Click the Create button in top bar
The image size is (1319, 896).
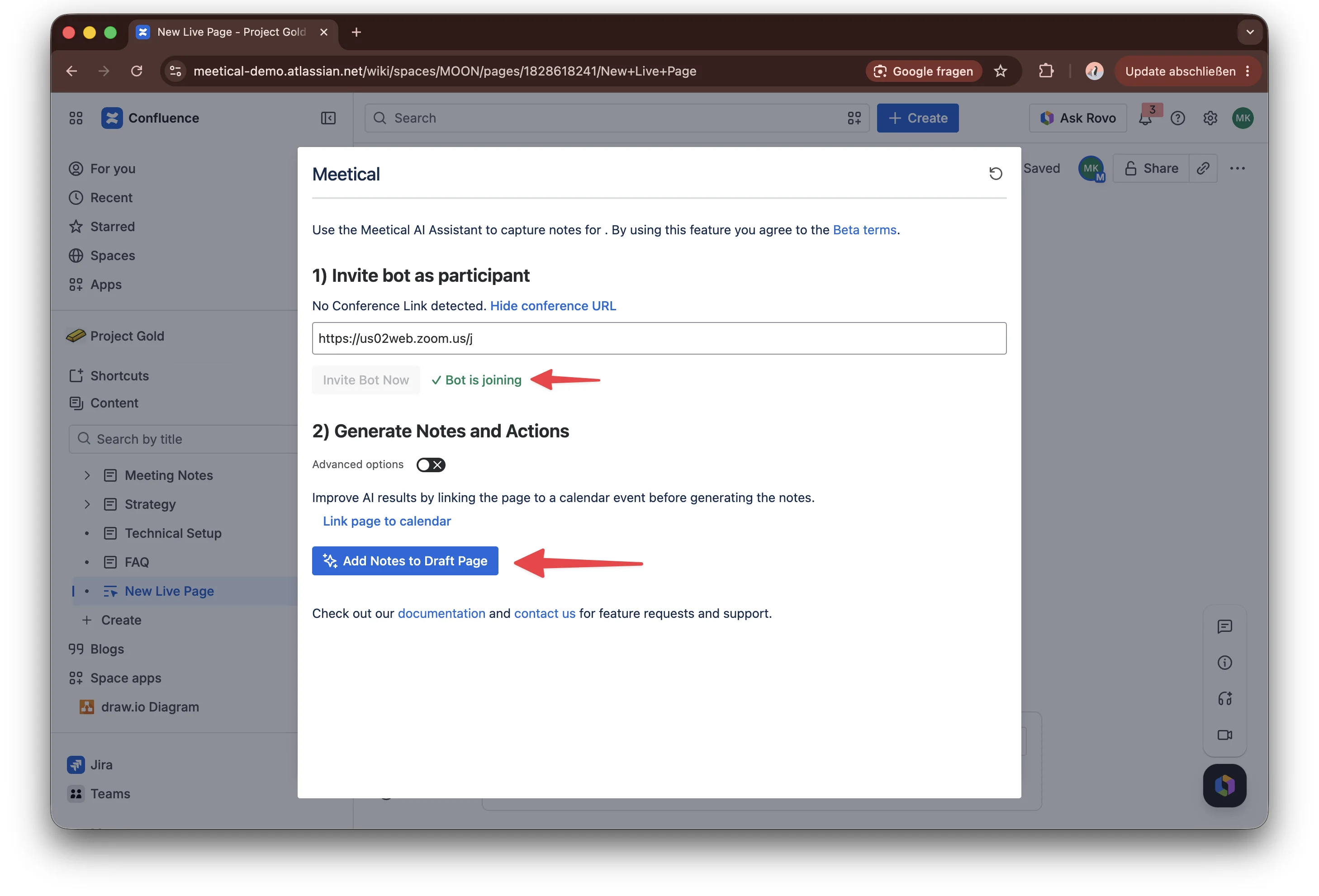(917, 118)
